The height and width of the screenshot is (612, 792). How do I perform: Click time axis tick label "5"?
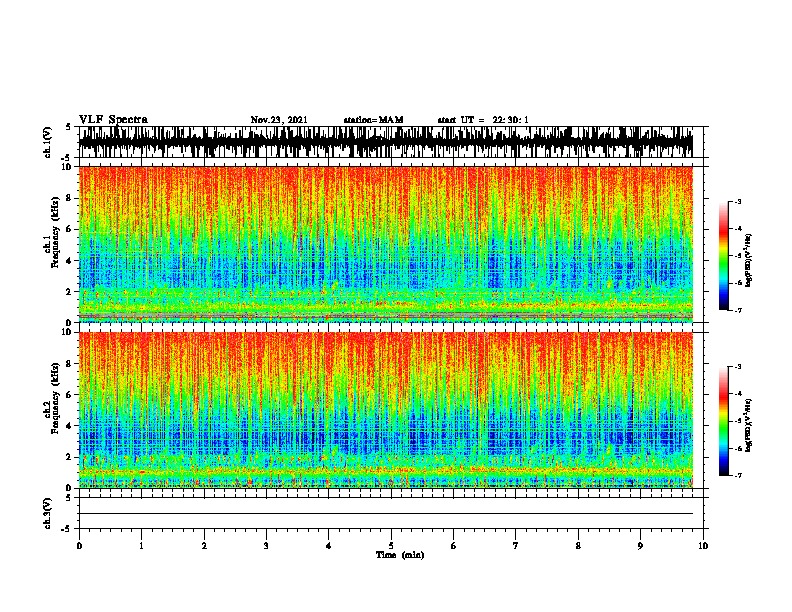tap(391, 545)
